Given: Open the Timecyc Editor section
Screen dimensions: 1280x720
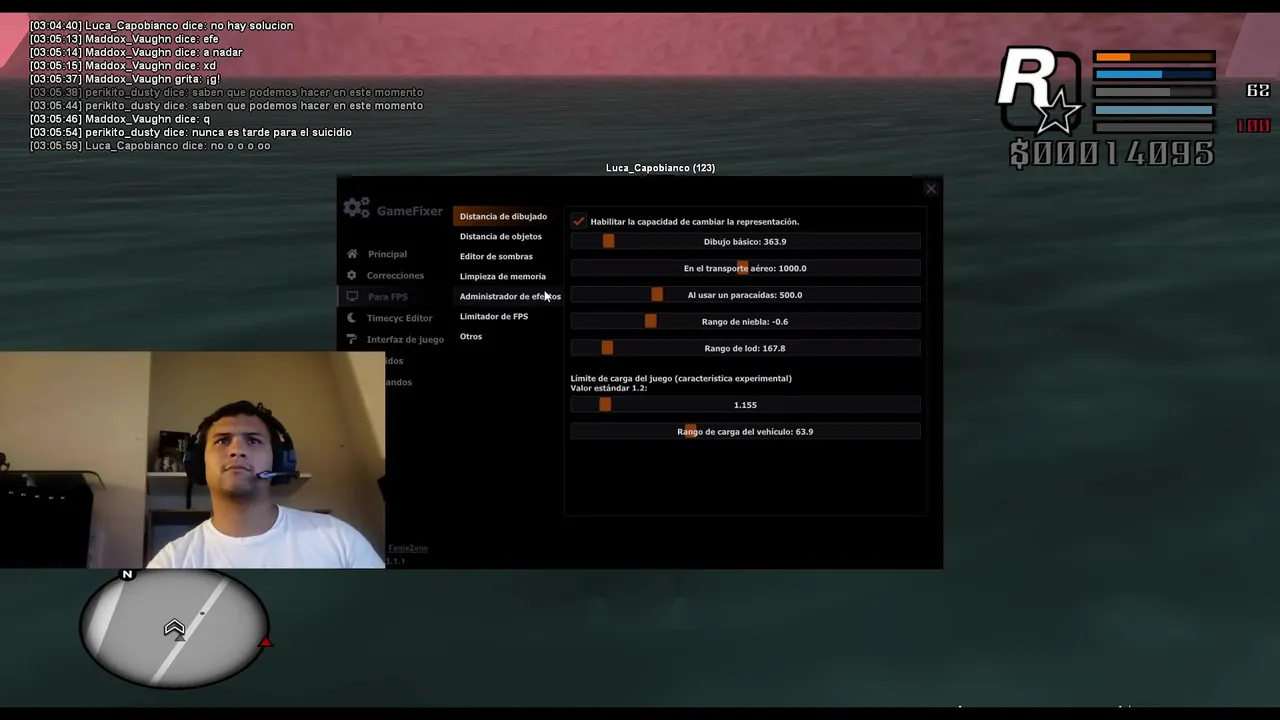Looking at the screenshot, I should pos(399,318).
